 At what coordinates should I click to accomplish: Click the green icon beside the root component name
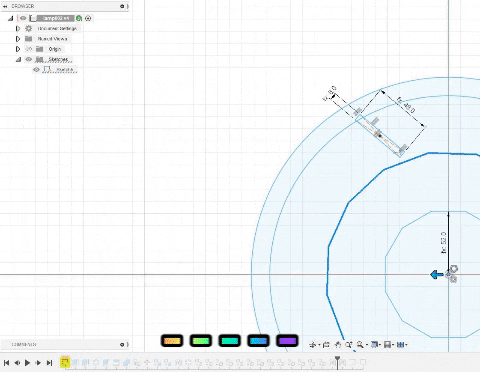pos(79,18)
